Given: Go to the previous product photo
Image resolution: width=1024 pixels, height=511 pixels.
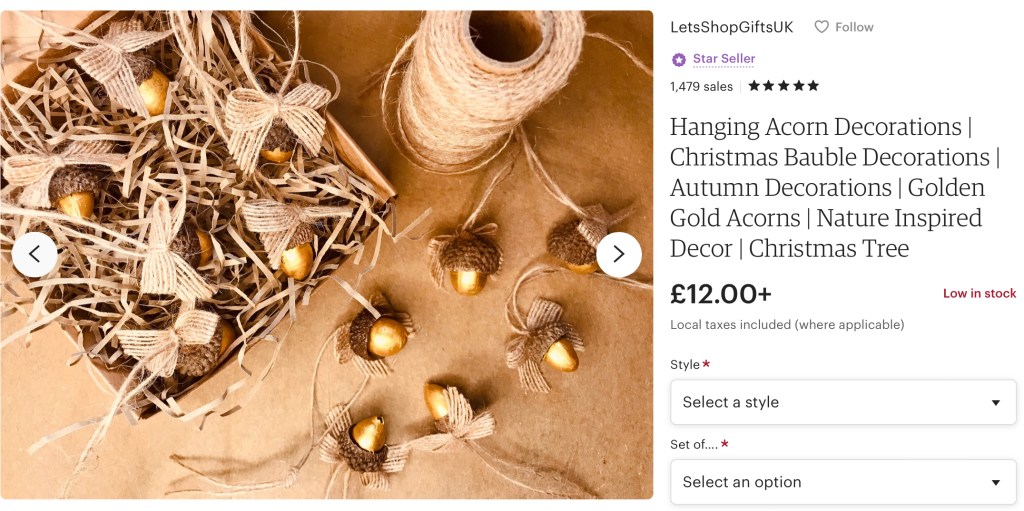Looking at the screenshot, I should [x=35, y=254].
